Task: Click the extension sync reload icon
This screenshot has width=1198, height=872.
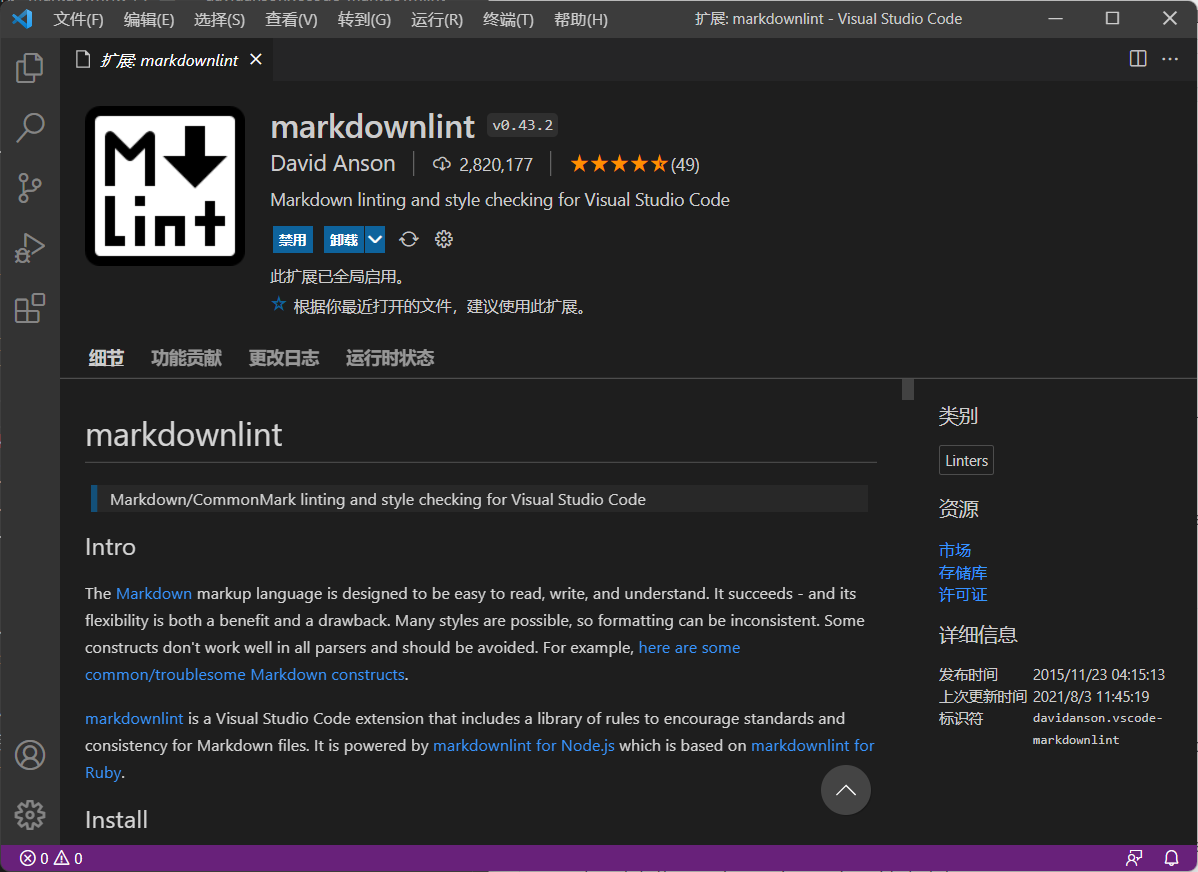Action: pyautogui.click(x=409, y=239)
